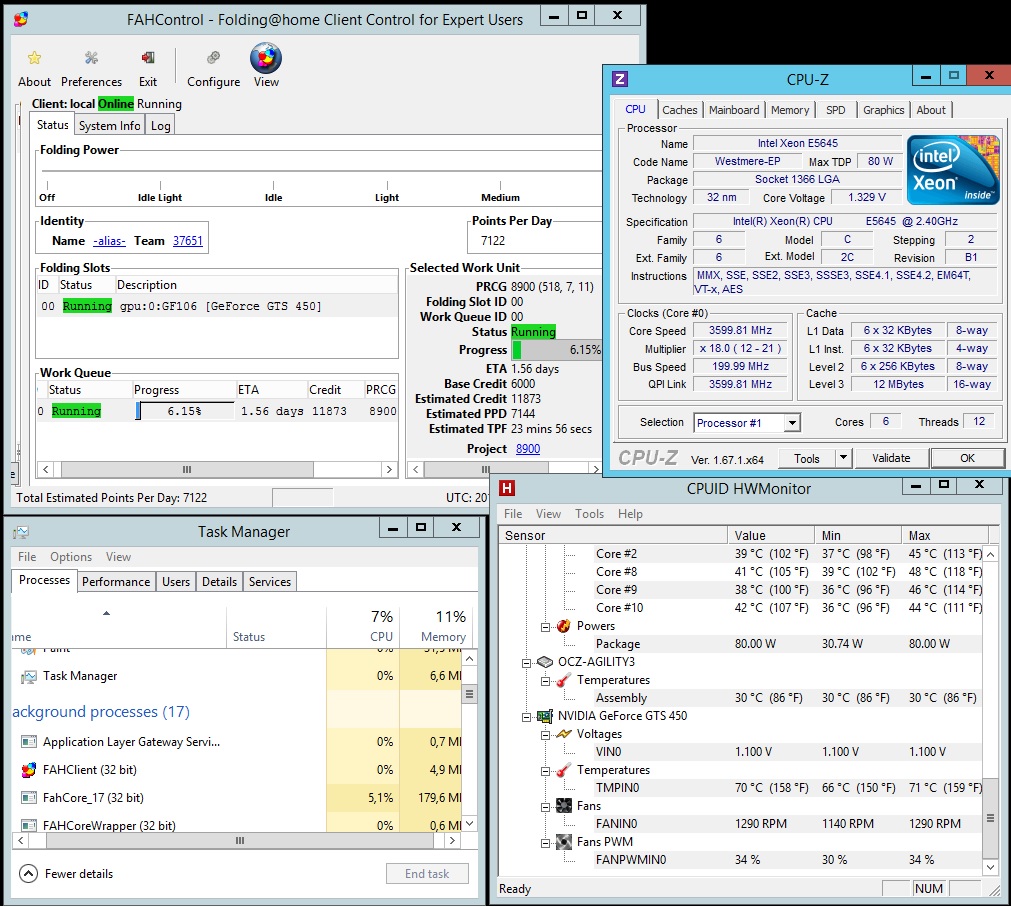Click HWMonitor scroll down arrow
1011x907 pixels.
coord(991,867)
